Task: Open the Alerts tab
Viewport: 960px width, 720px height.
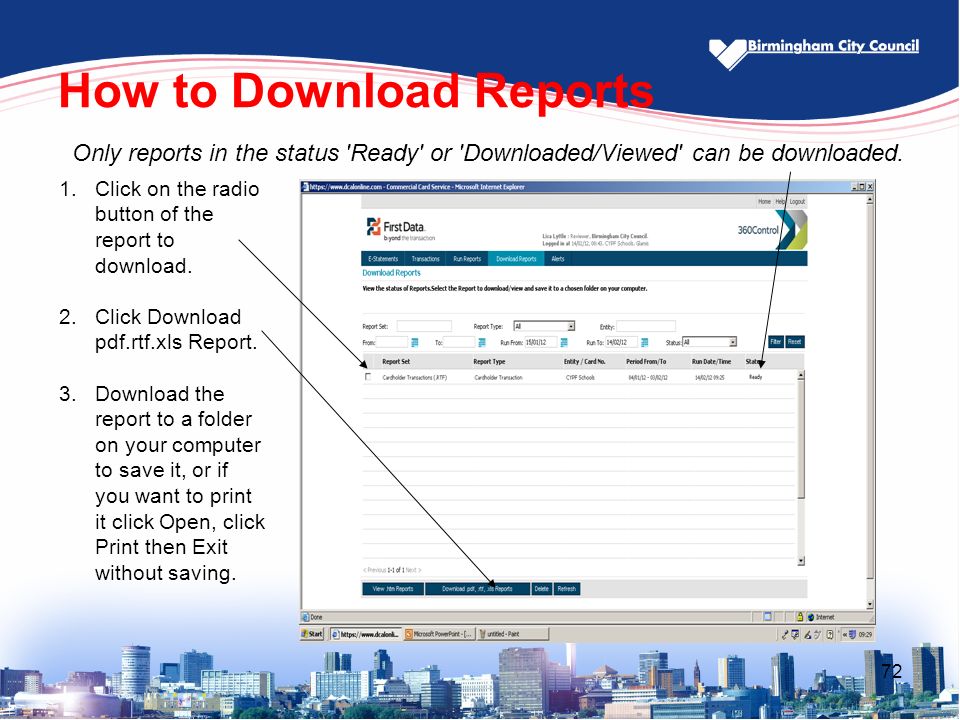Action: pyautogui.click(x=558, y=259)
